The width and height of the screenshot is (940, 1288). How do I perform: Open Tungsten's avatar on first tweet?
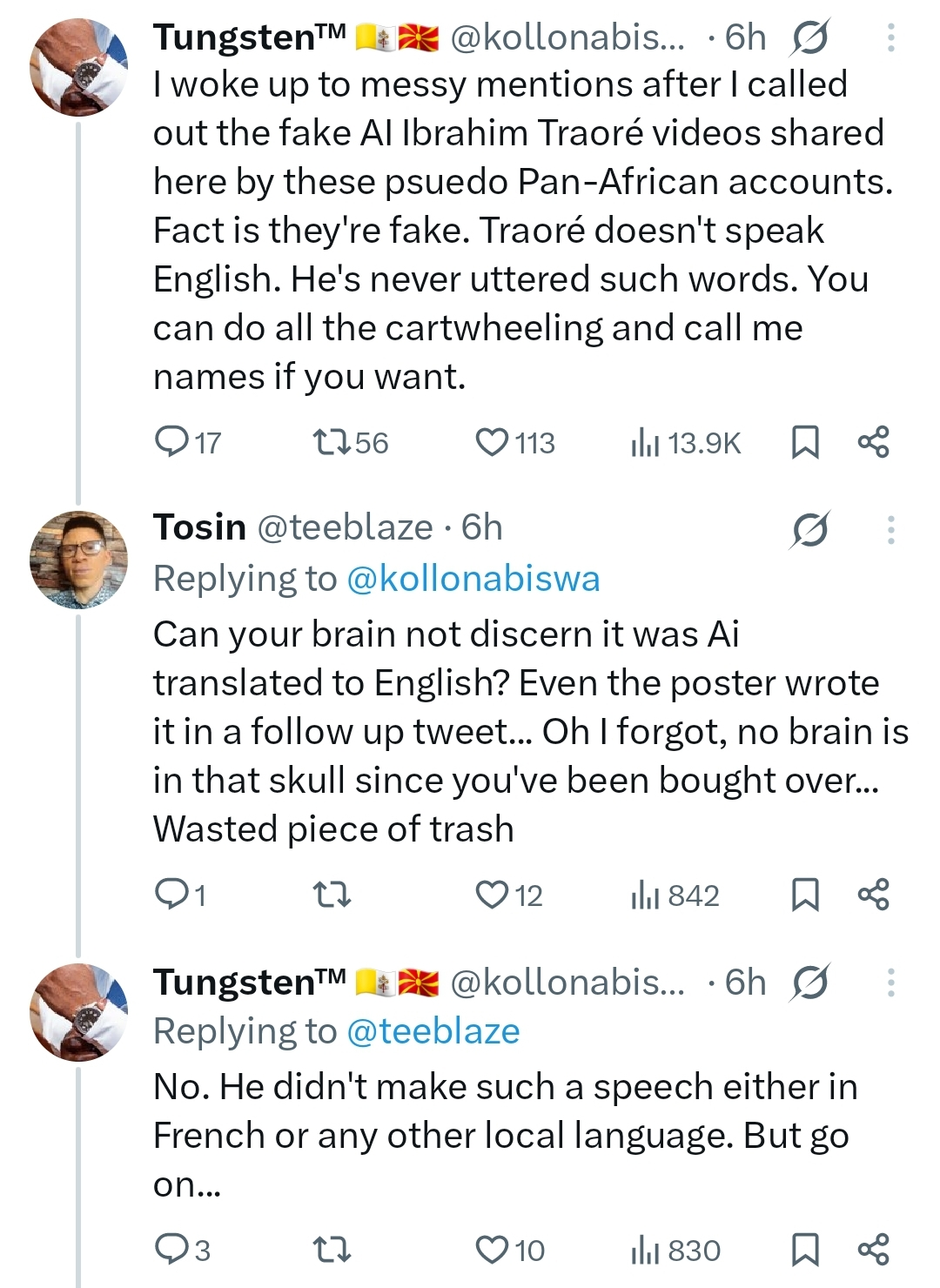[x=79, y=68]
